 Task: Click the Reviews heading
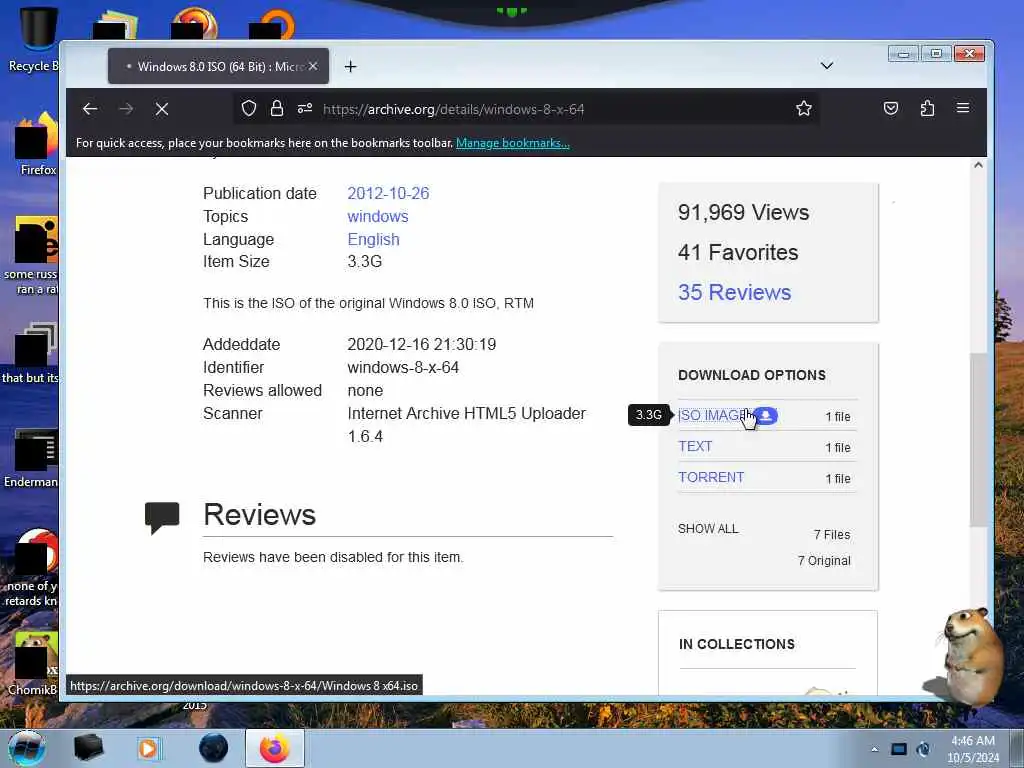(x=259, y=515)
